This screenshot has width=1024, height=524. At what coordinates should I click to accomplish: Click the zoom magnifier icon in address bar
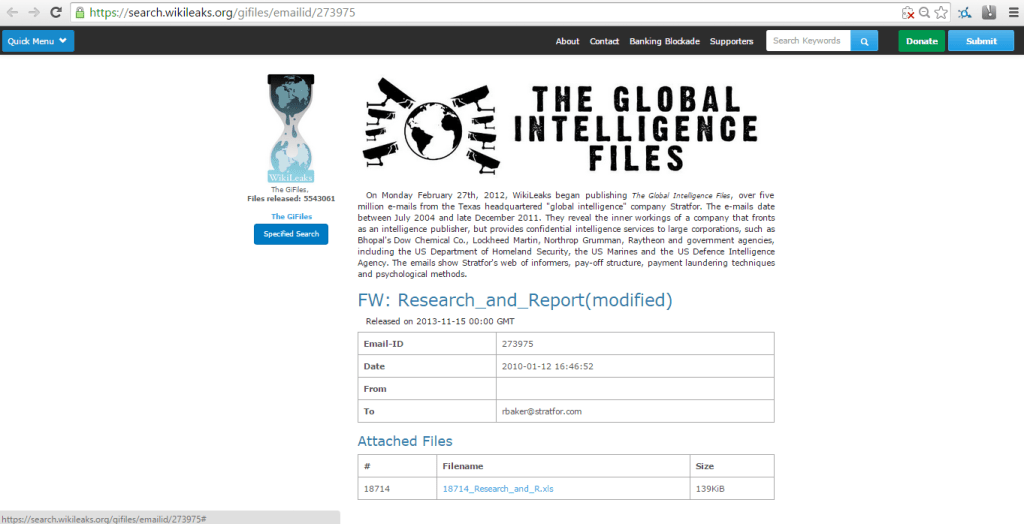pyautogui.click(x=925, y=13)
